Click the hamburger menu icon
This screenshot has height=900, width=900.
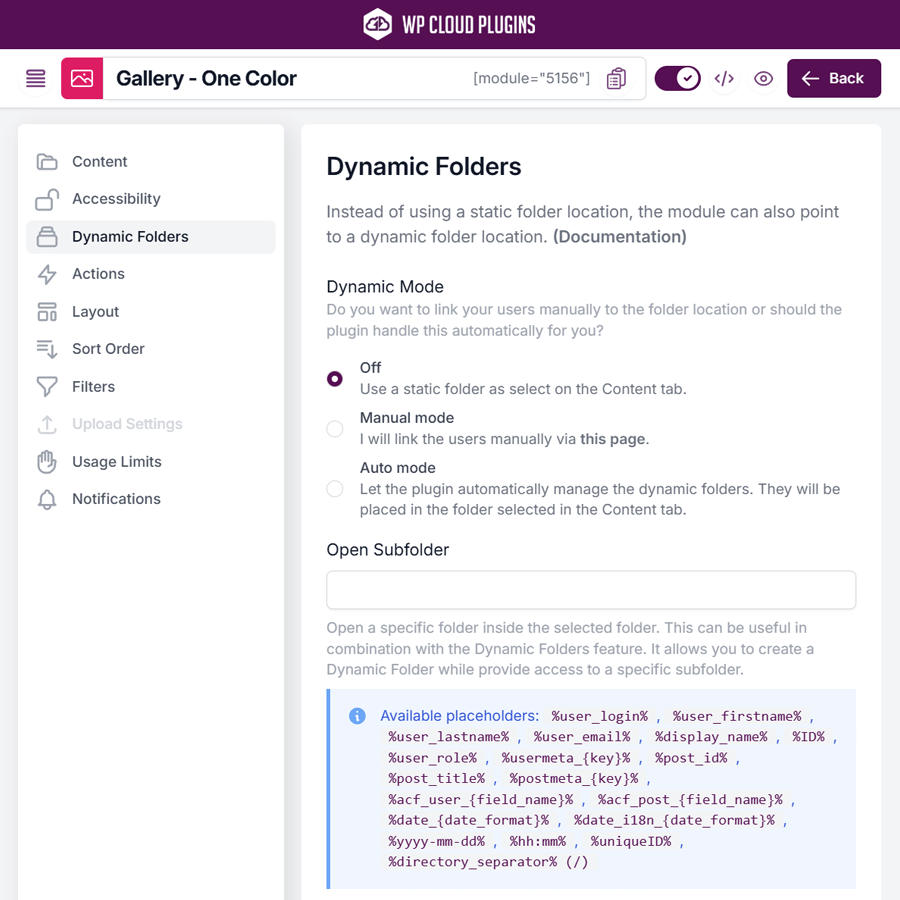click(x=36, y=78)
